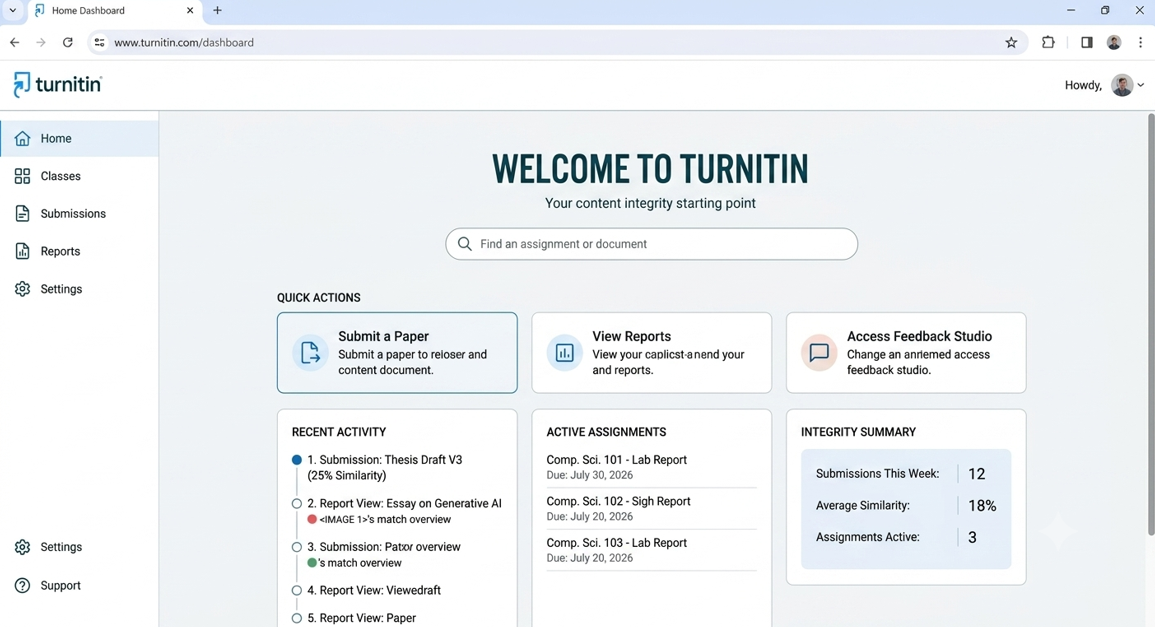Select the Submission: Pator overview bullet
The height and width of the screenshot is (627, 1155).
pos(297,547)
